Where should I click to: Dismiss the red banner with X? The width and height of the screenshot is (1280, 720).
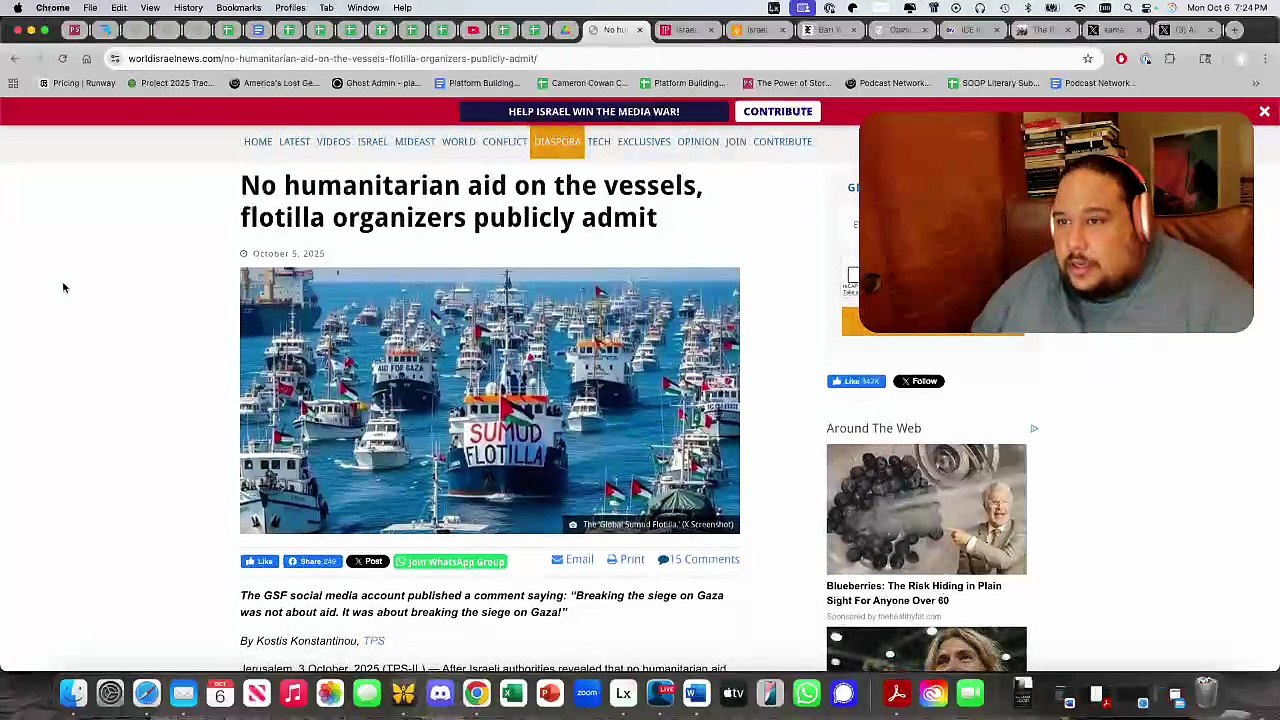(1264, 112)
